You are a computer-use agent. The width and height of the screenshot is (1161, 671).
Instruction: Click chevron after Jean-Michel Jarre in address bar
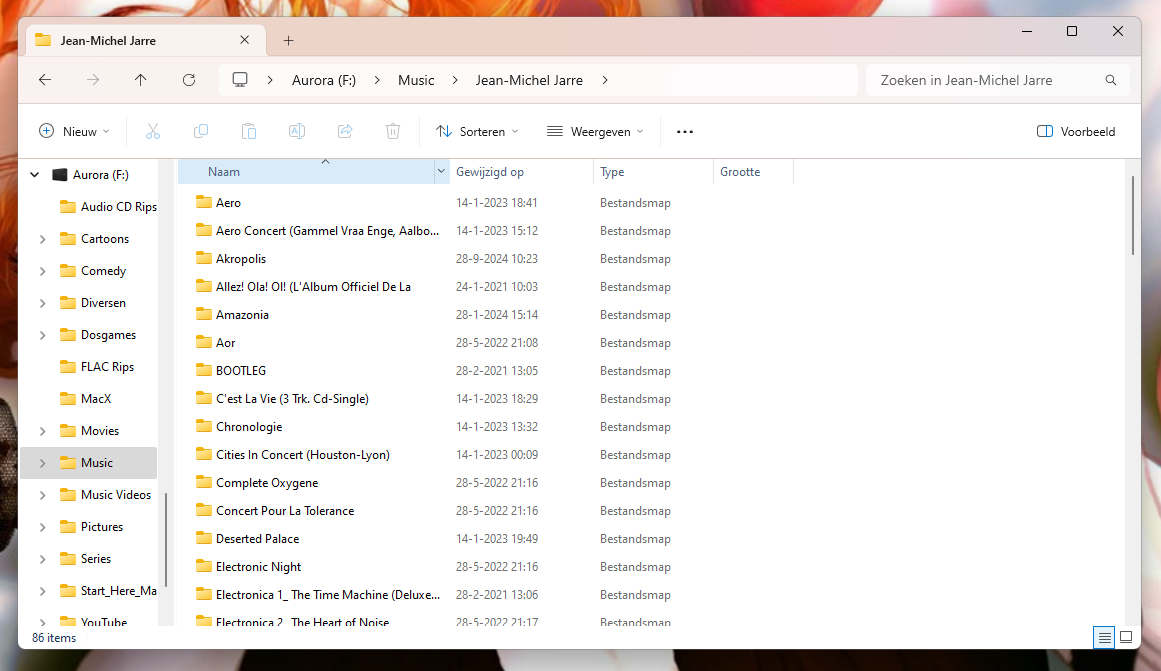tap(605, 80)
